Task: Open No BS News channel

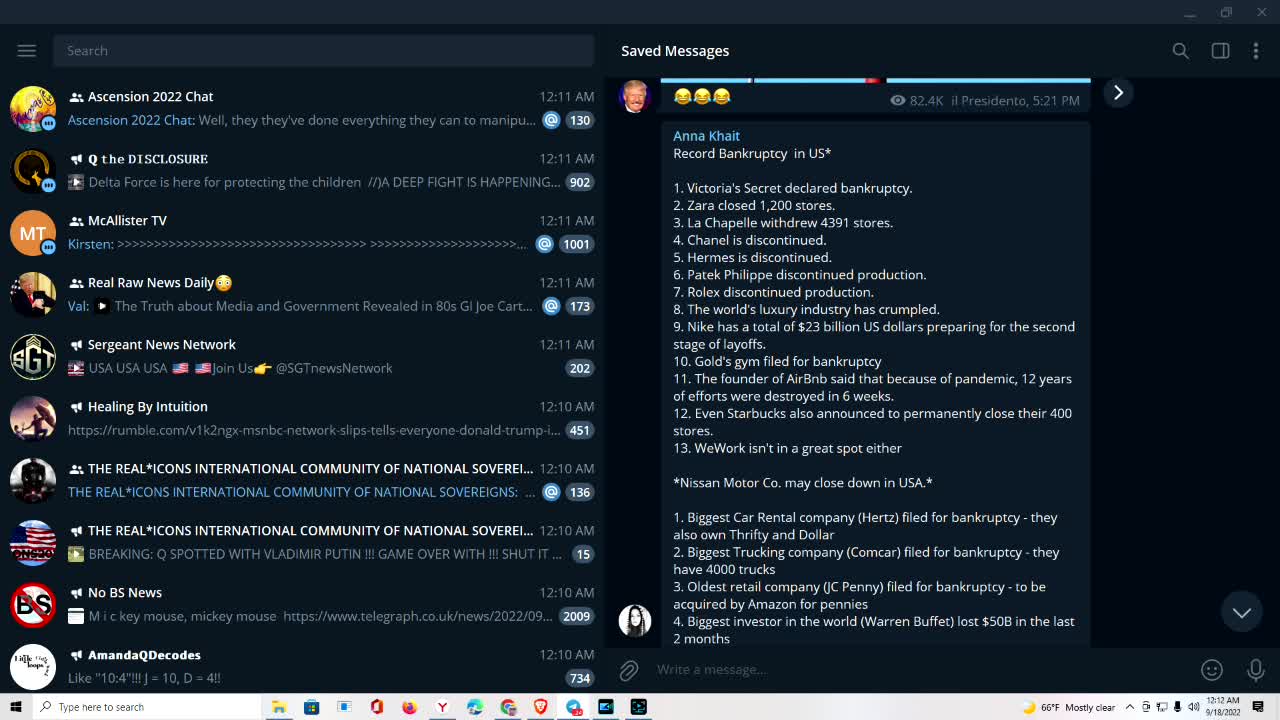Action: [x=302, y=604]
